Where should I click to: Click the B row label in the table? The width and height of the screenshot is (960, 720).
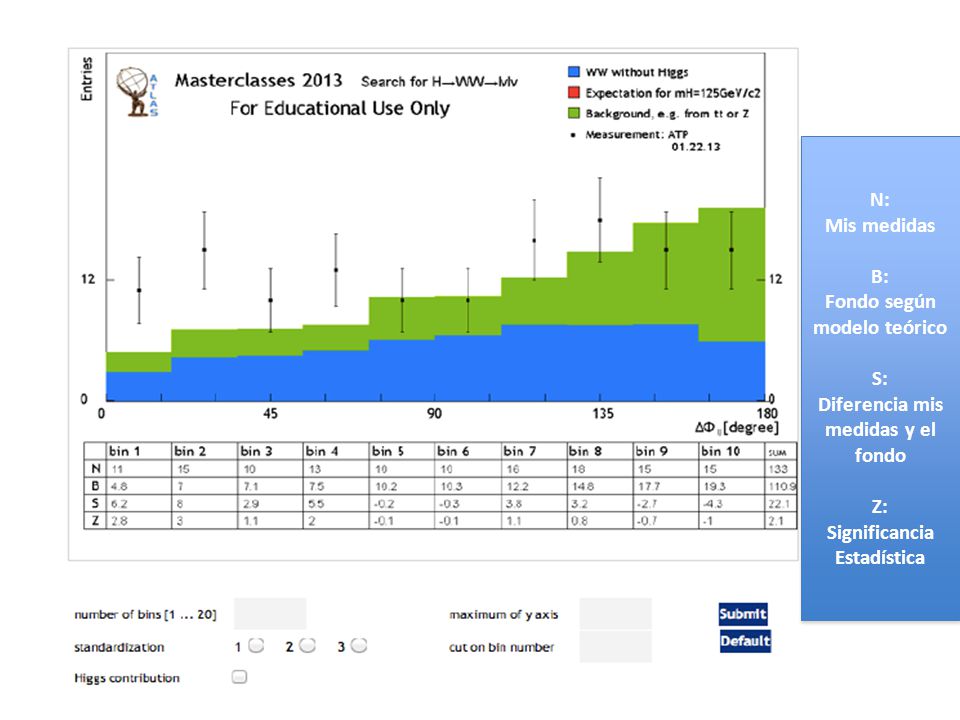96,486
